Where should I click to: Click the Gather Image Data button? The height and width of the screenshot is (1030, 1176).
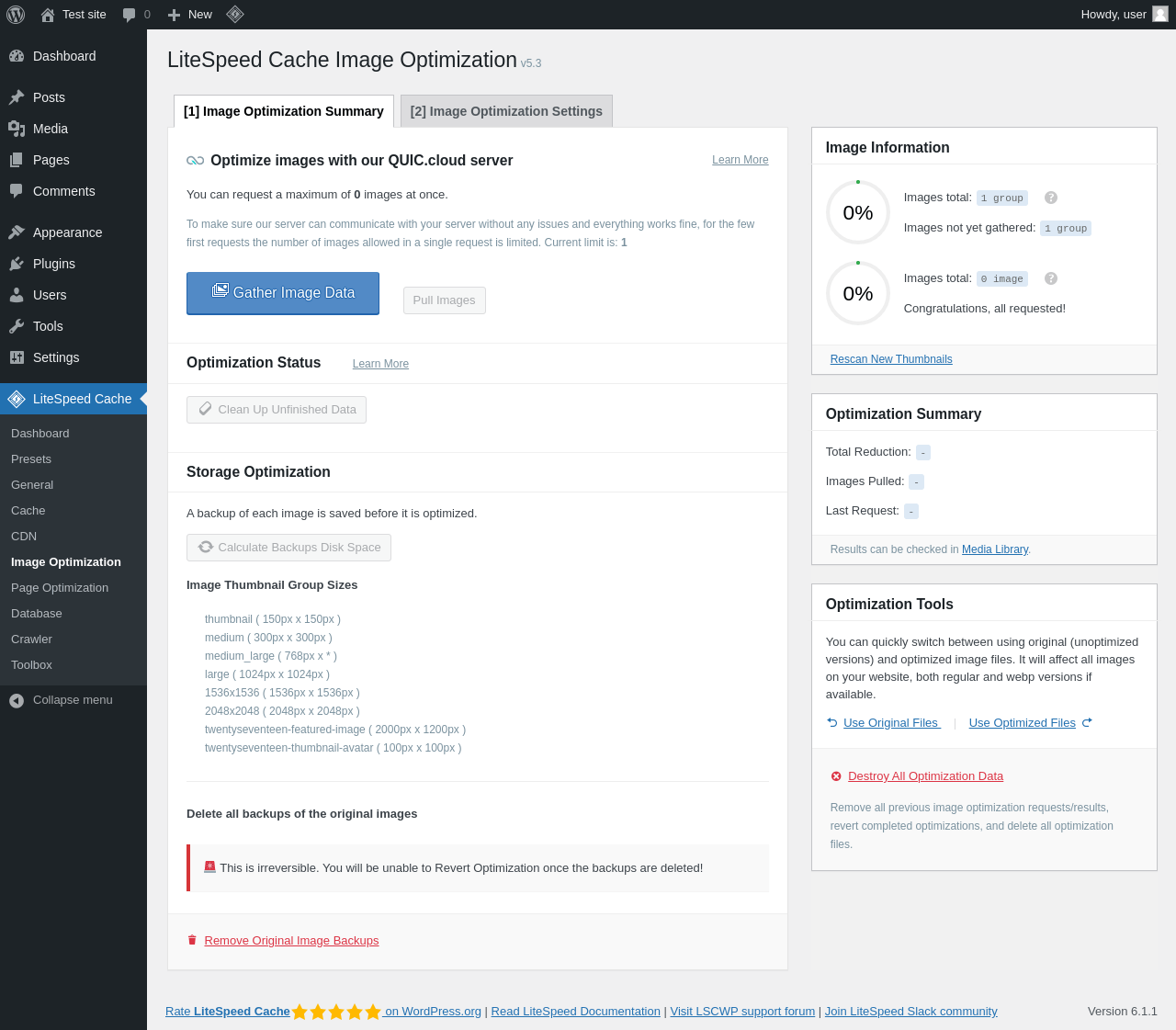pyautogui.click(x=283, y=293)
